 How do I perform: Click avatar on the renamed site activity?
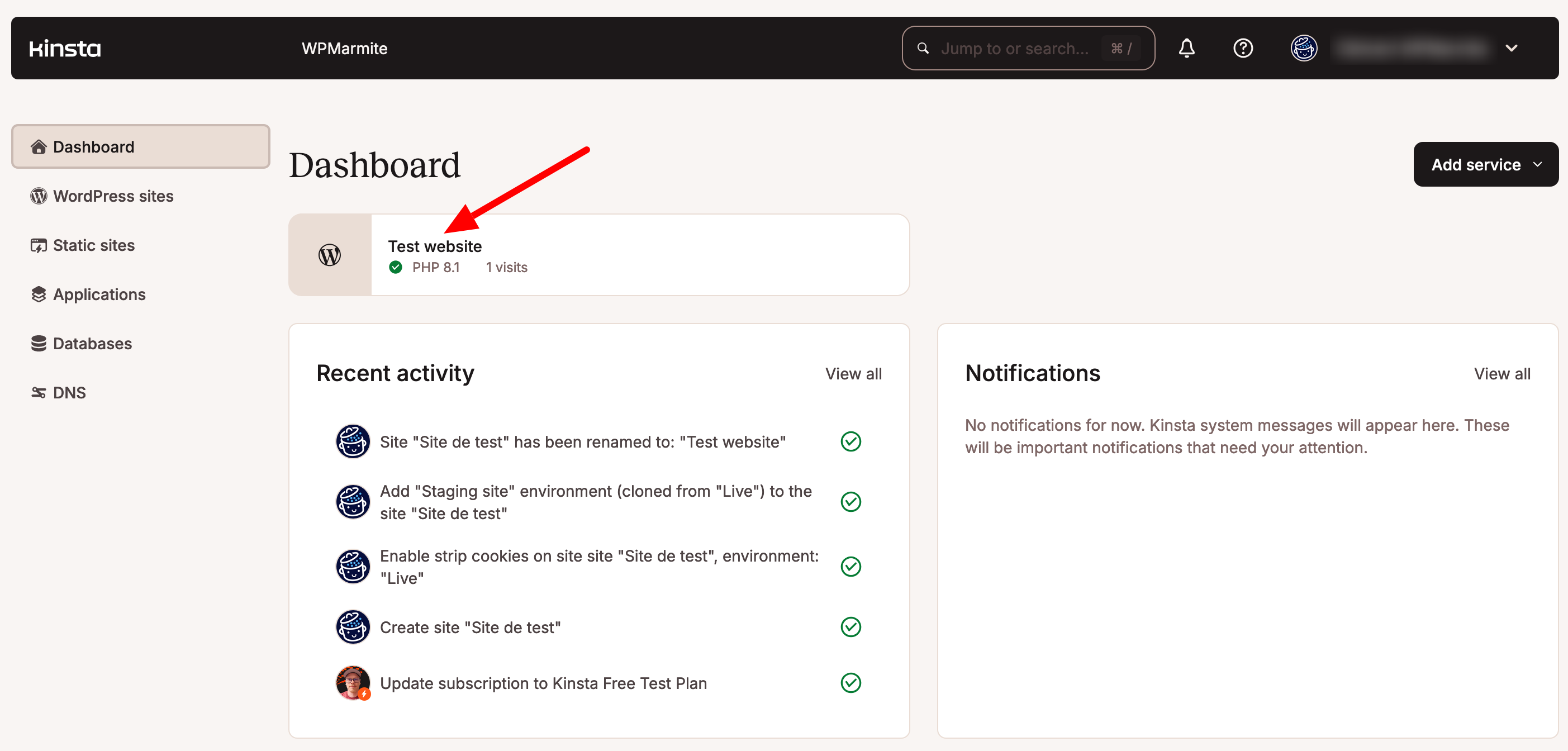tap(353, 442)
